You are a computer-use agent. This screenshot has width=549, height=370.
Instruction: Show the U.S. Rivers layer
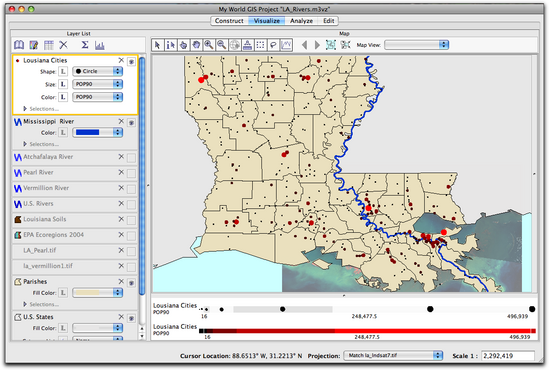[x=131, y=204]
